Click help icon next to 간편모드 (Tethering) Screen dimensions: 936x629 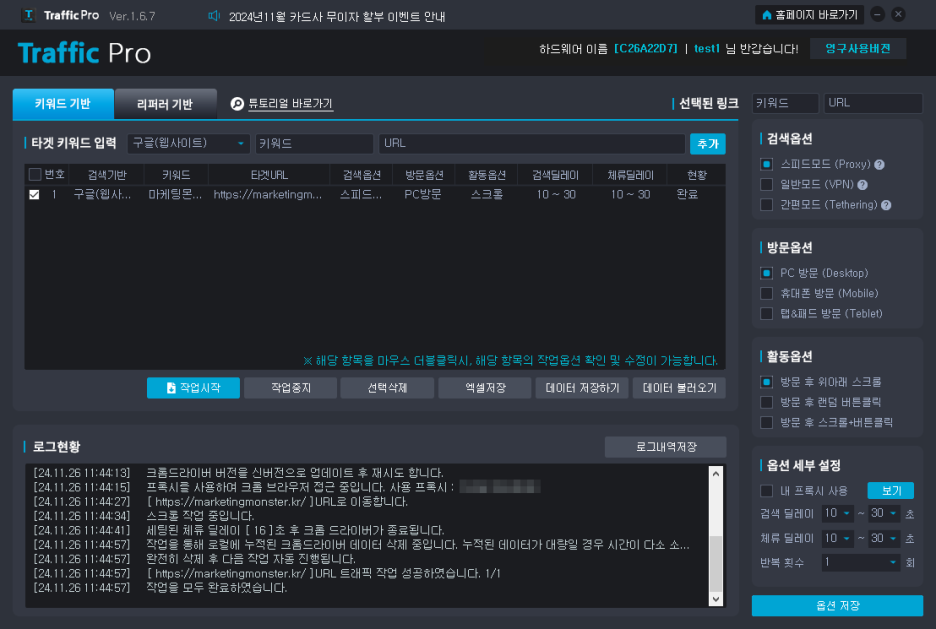[x=886, y=205]
